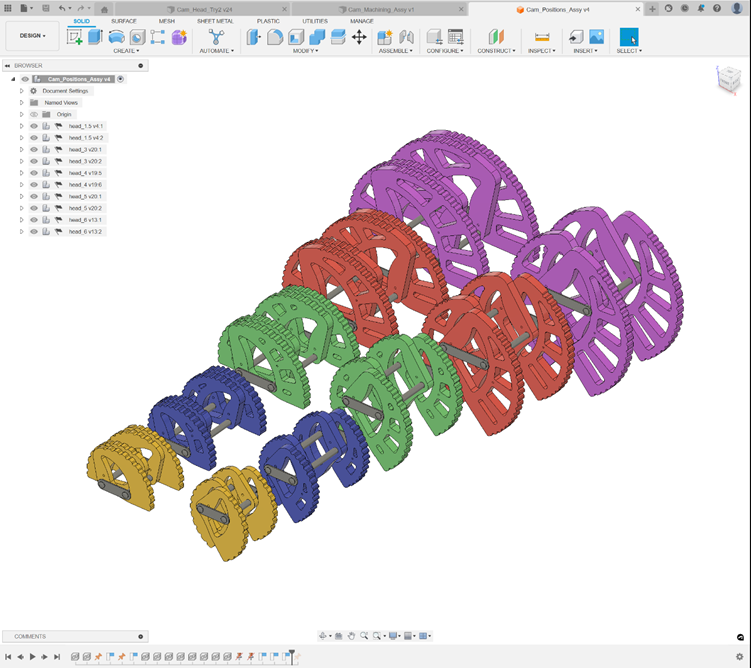Click the MODIFY menu label
This screenshot has height=668, width=751.
point(304,50)
